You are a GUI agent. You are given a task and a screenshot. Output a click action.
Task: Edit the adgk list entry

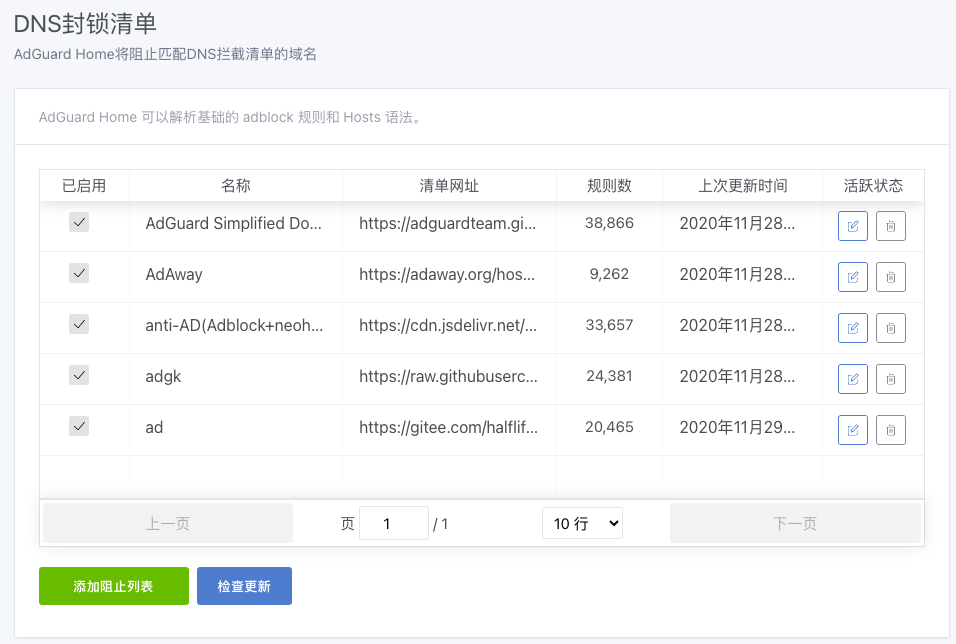click(x=852, y=379)
